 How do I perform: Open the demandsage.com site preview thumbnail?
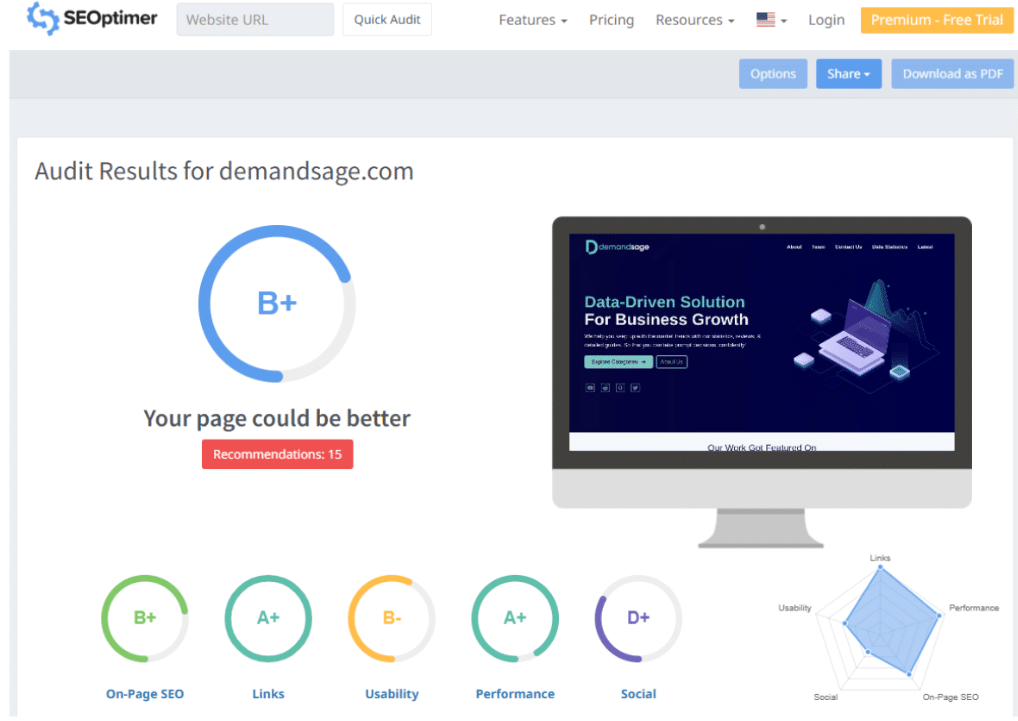pyautogui.click(x=762, y=343)
